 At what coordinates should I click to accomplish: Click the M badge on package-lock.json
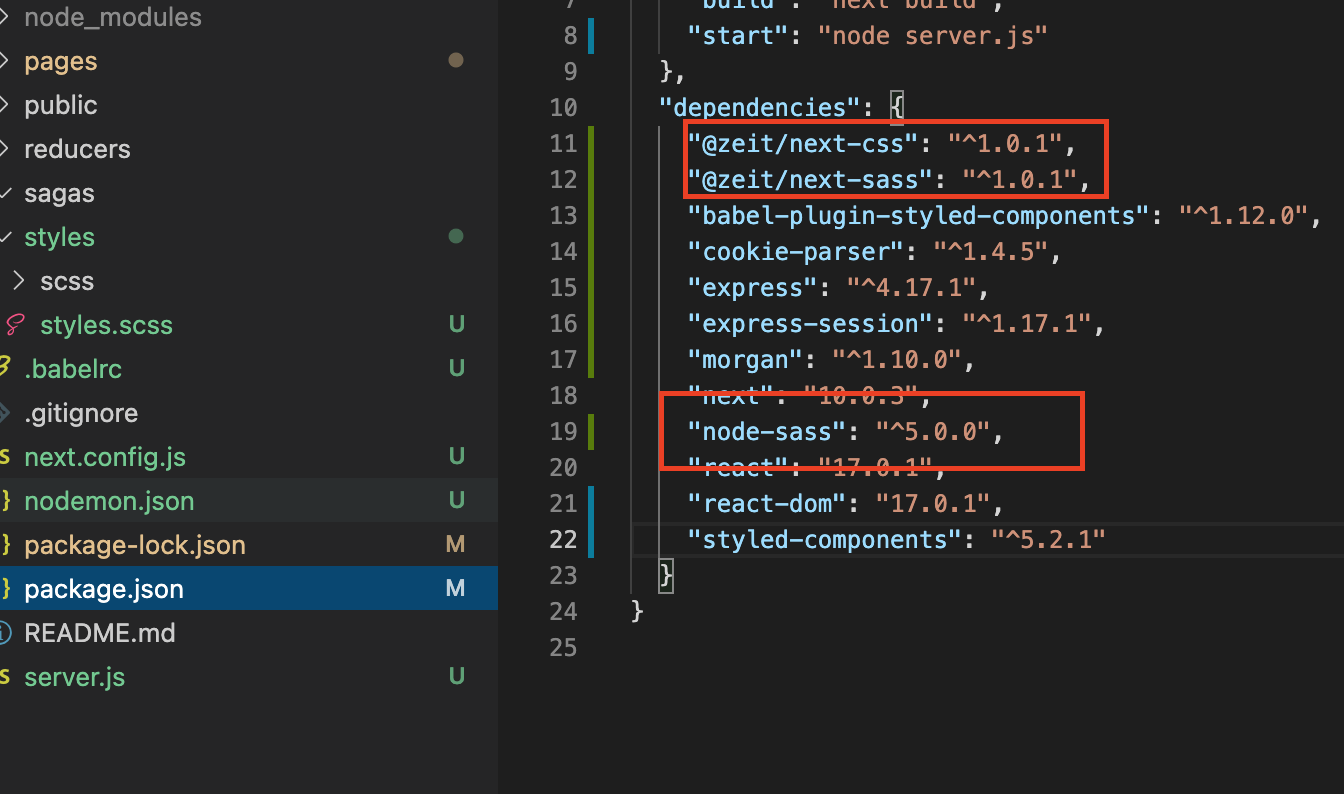click(x=456, y=545)
